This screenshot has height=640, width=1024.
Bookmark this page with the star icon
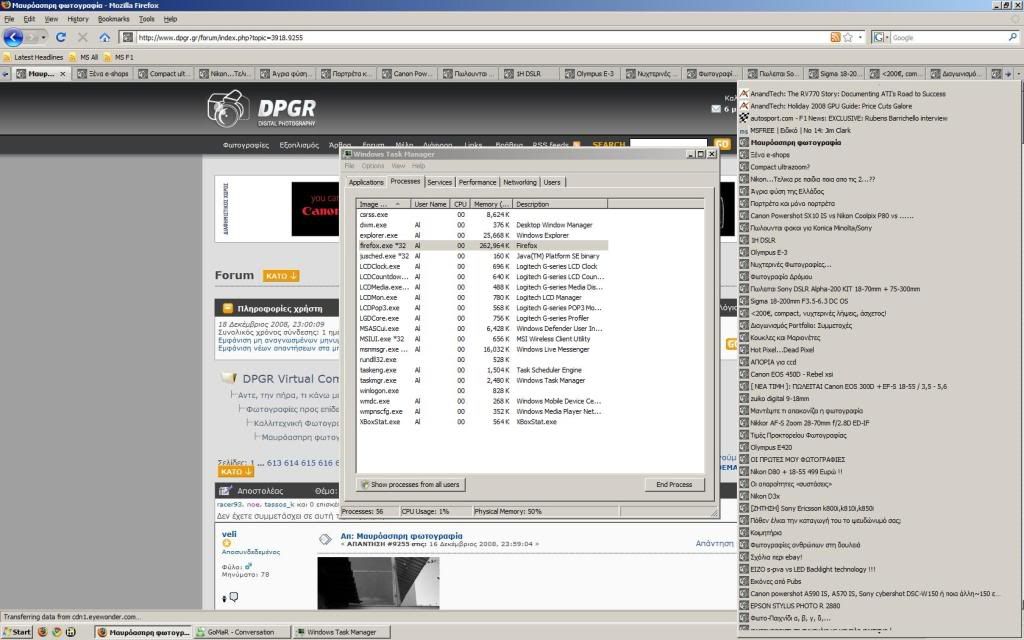pyautogui.click(x=848, y=37)
